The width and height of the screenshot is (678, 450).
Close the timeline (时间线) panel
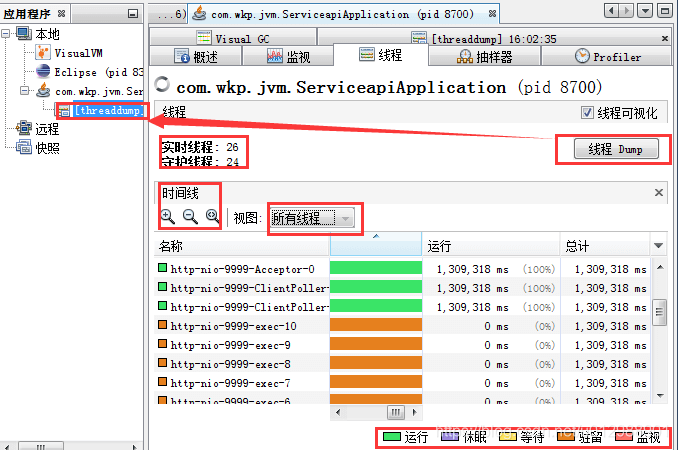pos(659,192)
